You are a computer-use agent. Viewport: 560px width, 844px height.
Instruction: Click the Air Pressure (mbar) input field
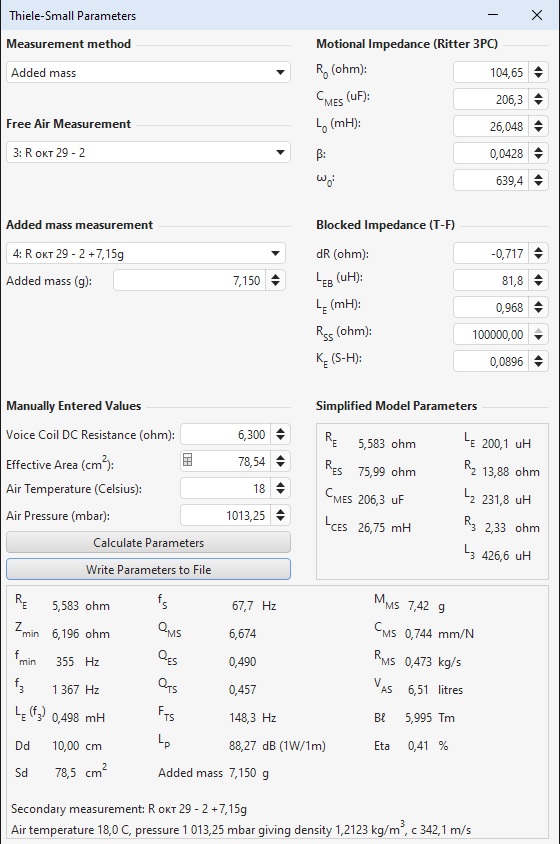[x=225, y=515]
